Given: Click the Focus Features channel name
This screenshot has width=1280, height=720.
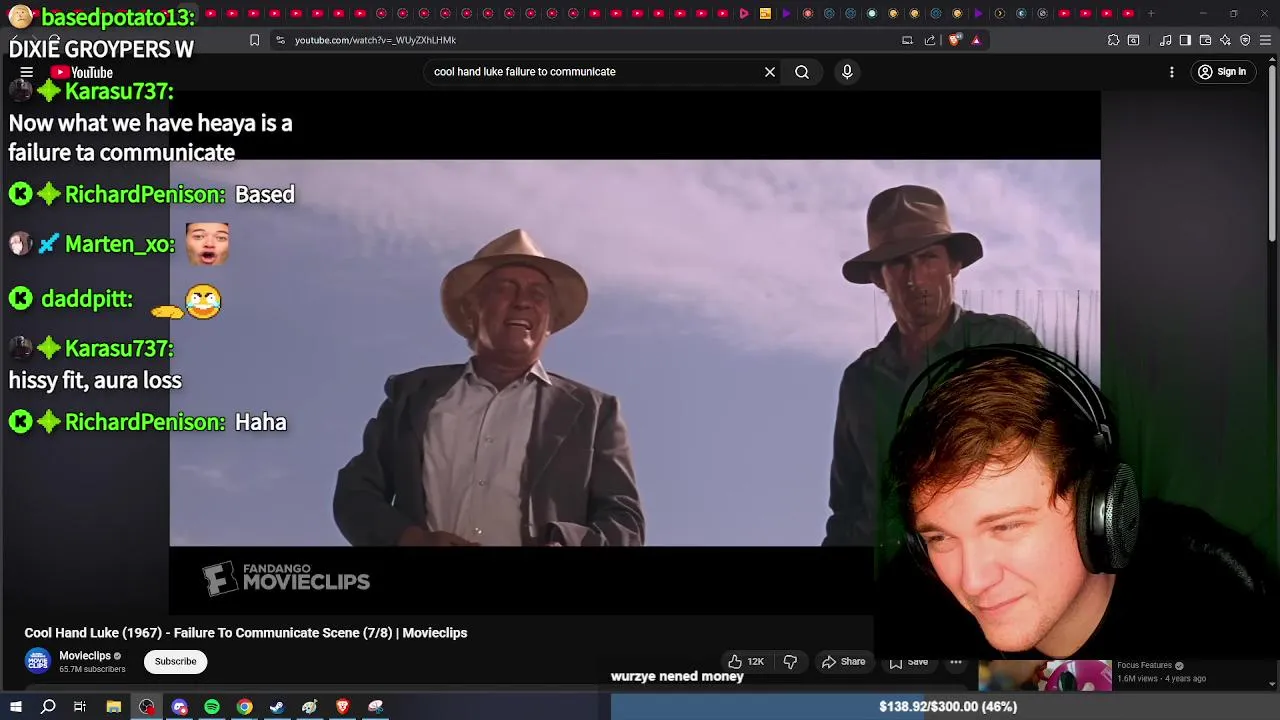Looking at the screenshot, I should tap(1144, 665).
